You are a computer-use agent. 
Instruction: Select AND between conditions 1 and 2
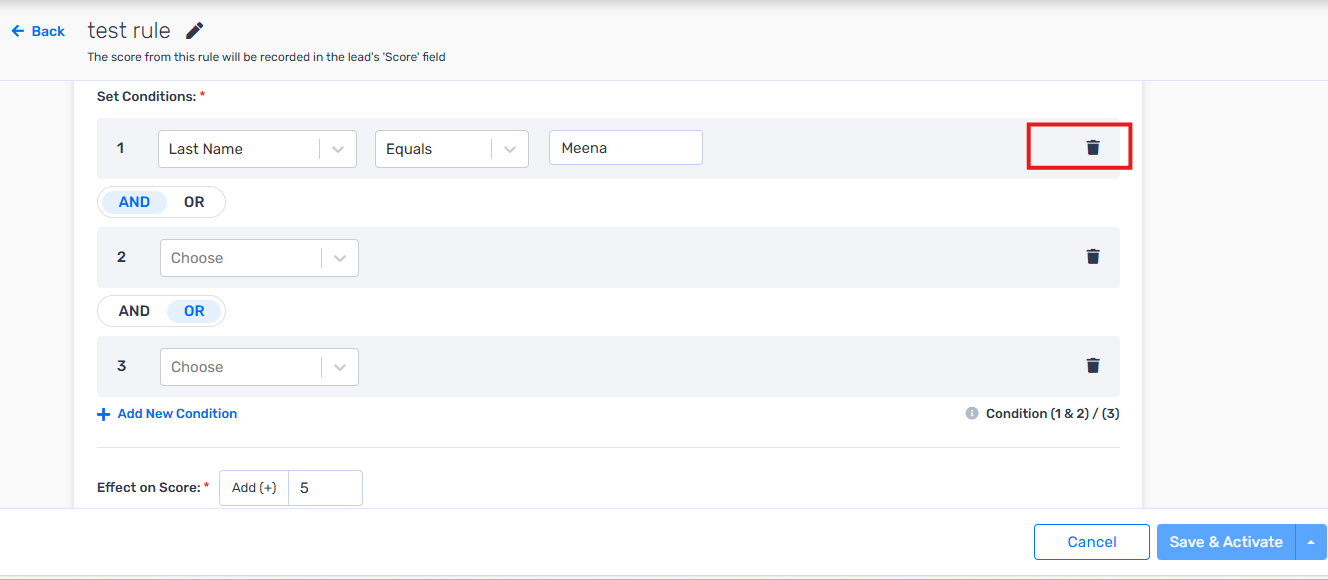pyautogui.click(x=134, y=202)
